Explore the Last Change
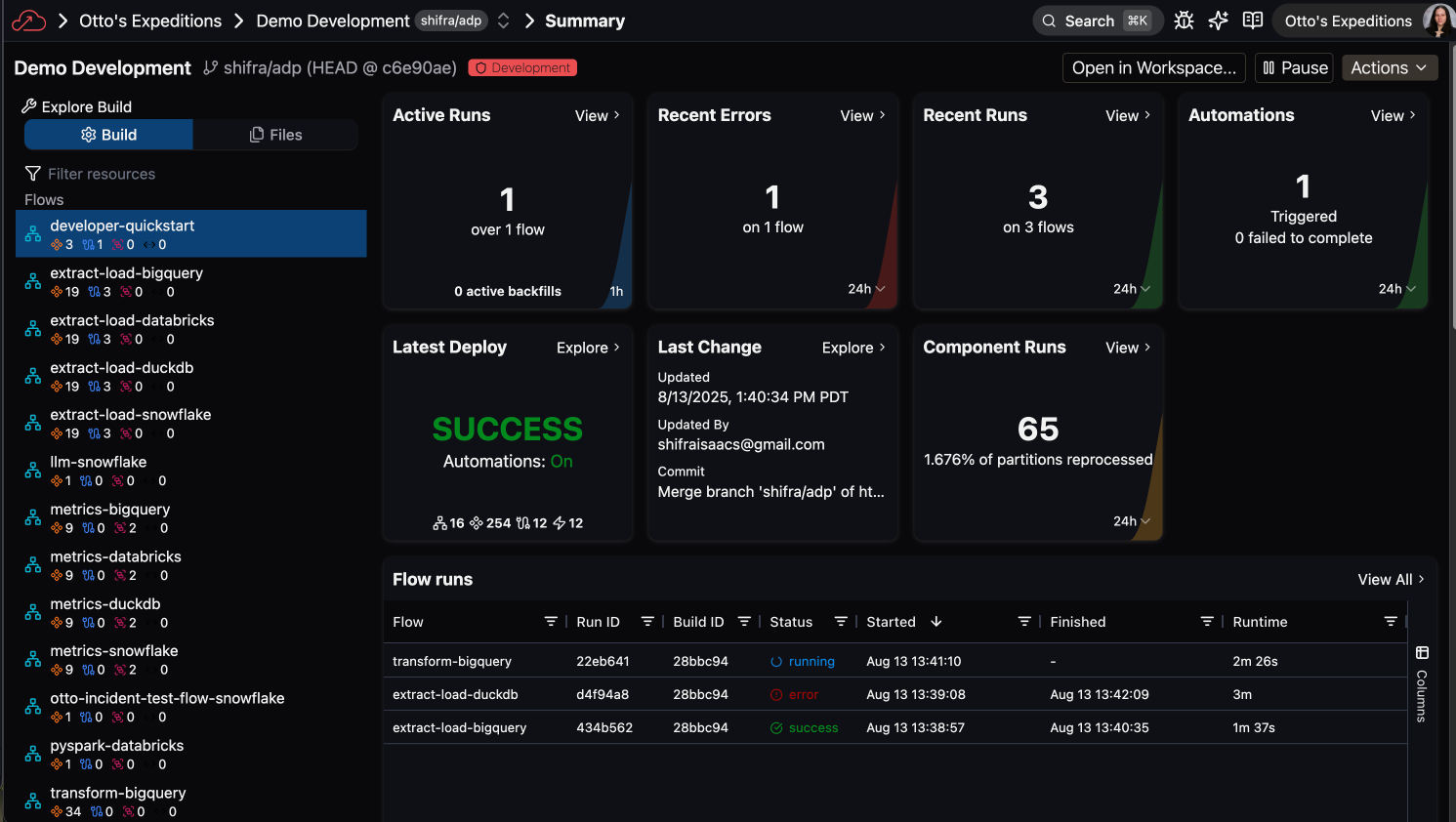Viewport: 1456px width, 822px height. 854,348
